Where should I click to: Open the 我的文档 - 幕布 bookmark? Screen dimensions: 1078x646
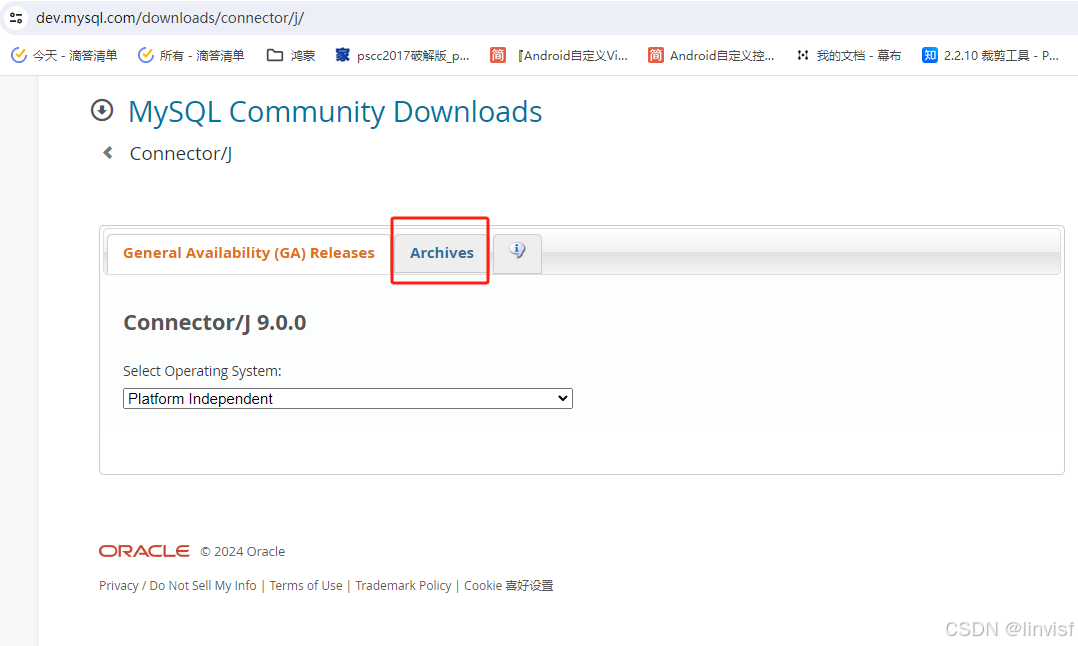[848, 56]
